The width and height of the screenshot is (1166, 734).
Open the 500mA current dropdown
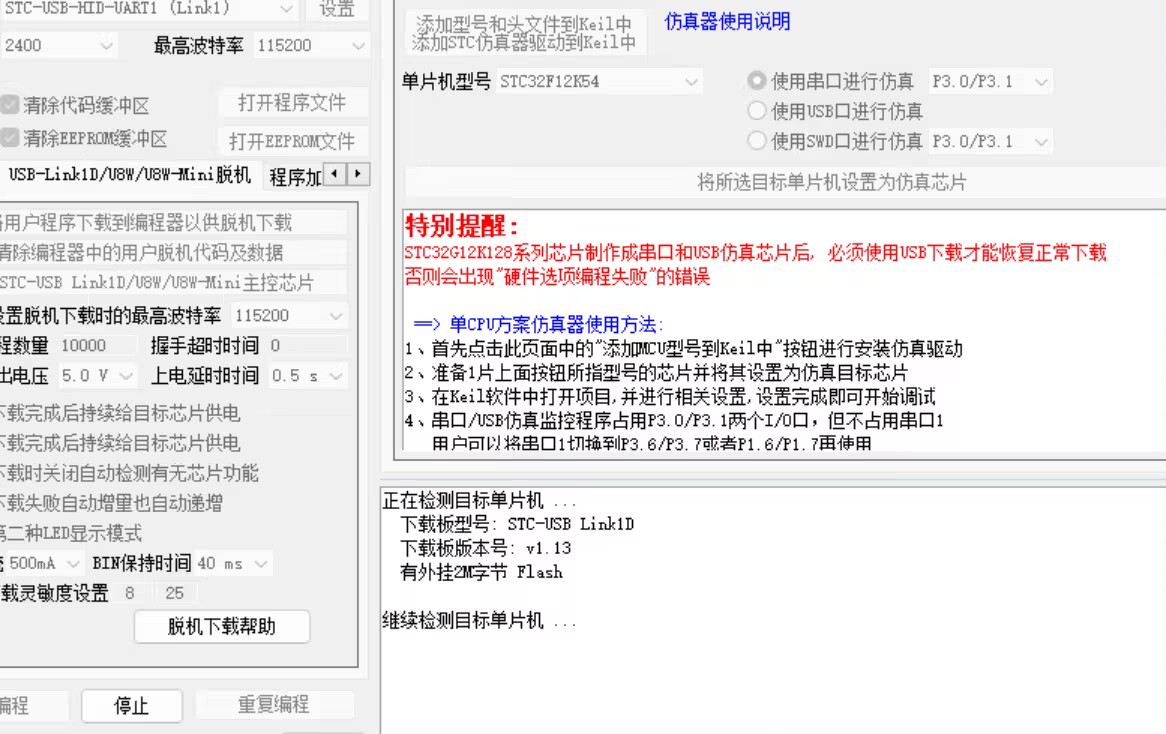coord(43,563)
